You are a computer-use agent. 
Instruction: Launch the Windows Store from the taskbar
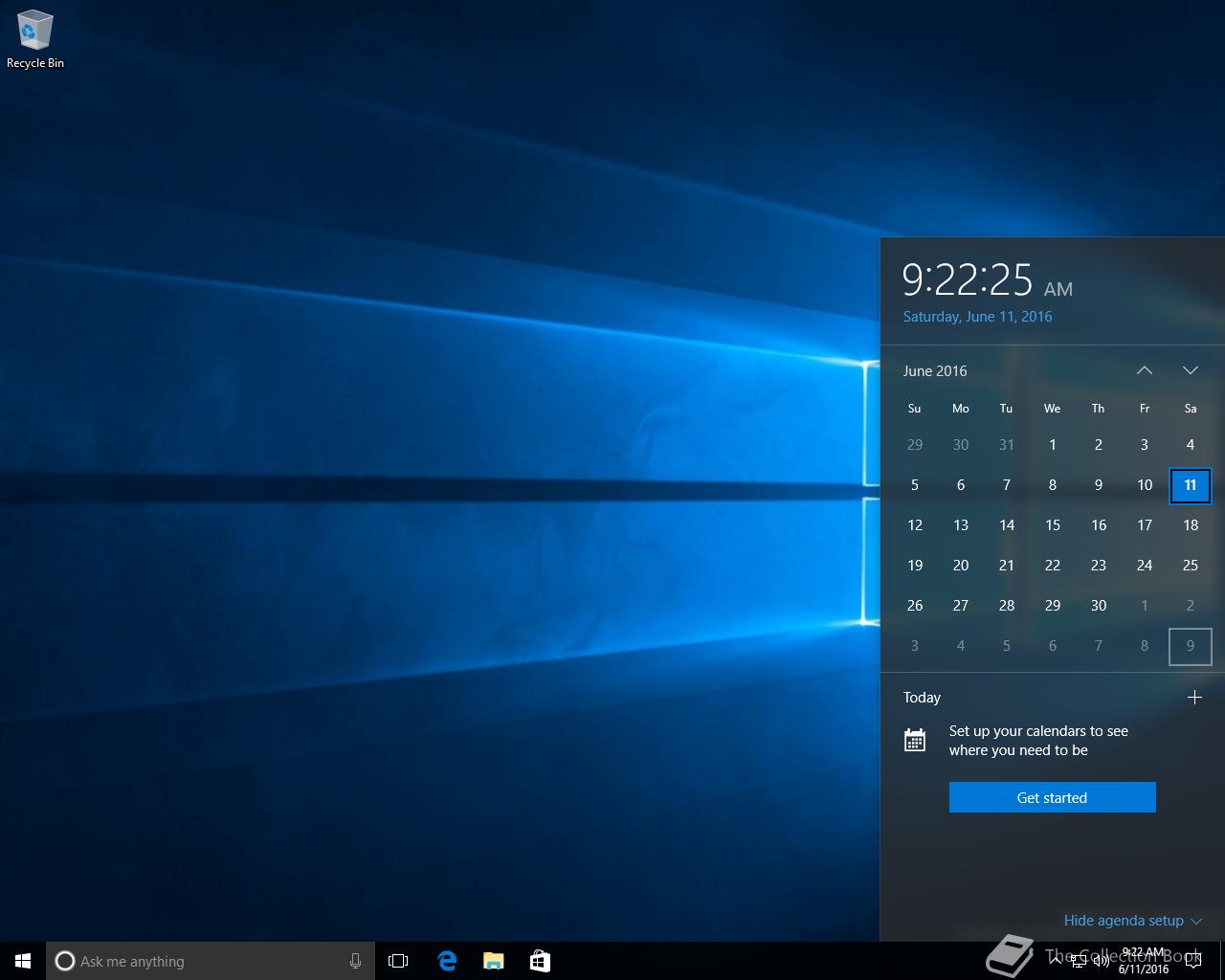pyautogui.click(x=540, y=961)
